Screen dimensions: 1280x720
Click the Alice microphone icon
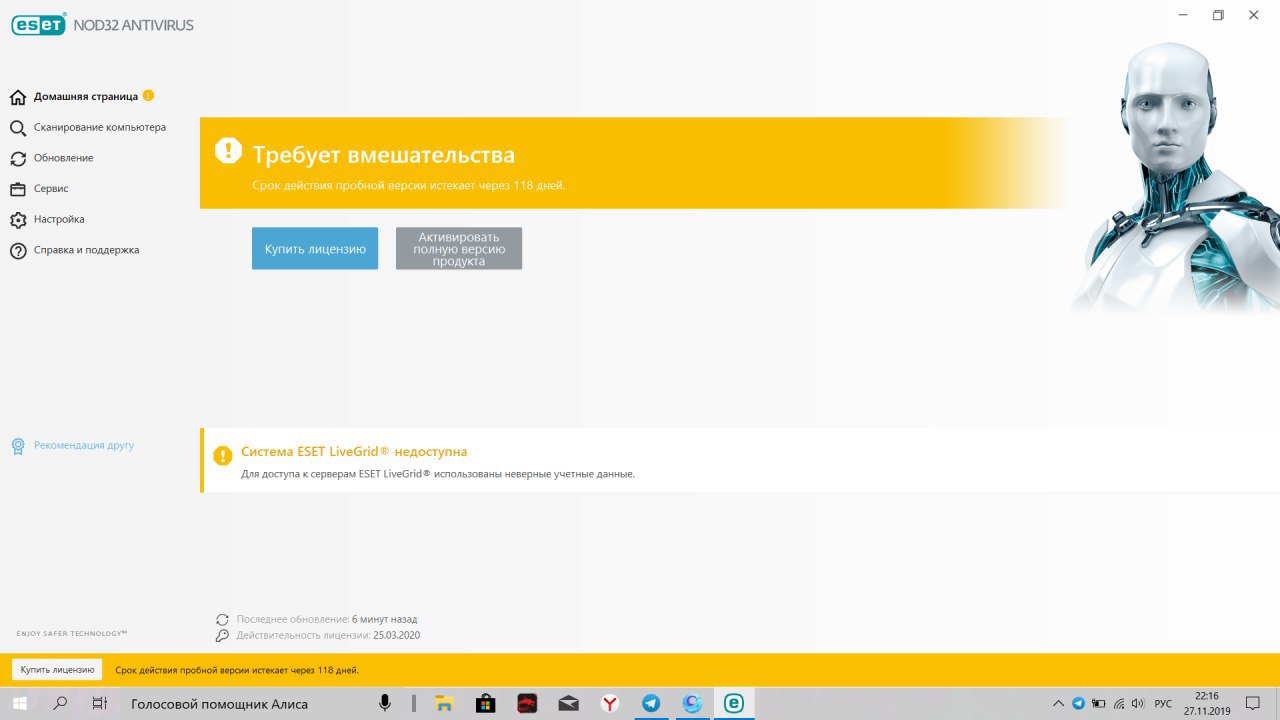pyautogui.click(x=385, y=703)
